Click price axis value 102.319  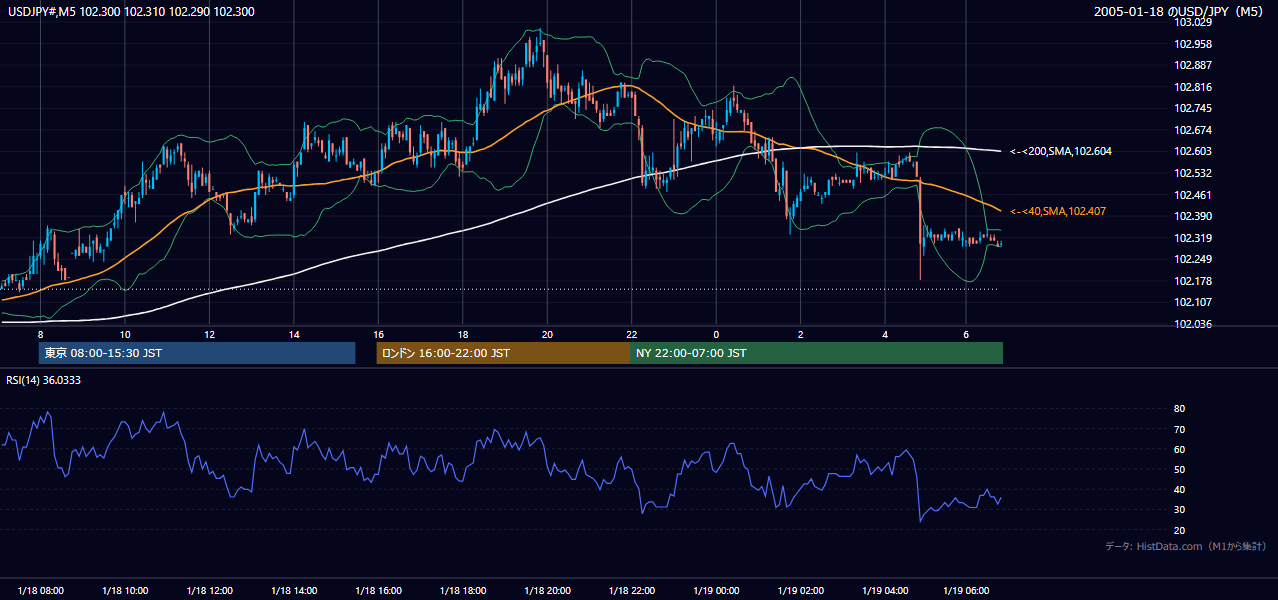(1193, 238)
